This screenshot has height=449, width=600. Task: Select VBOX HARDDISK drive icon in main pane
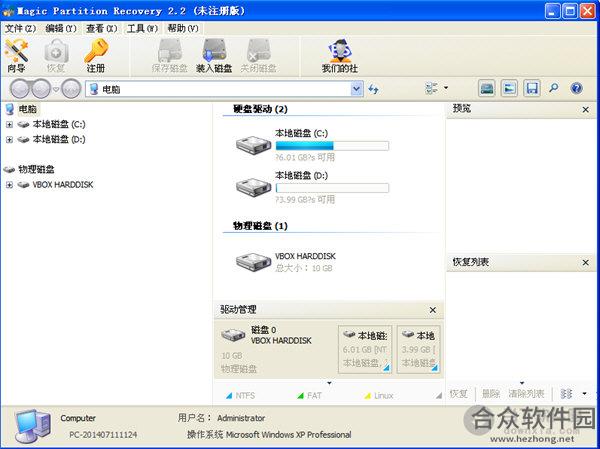pos(253,261)
